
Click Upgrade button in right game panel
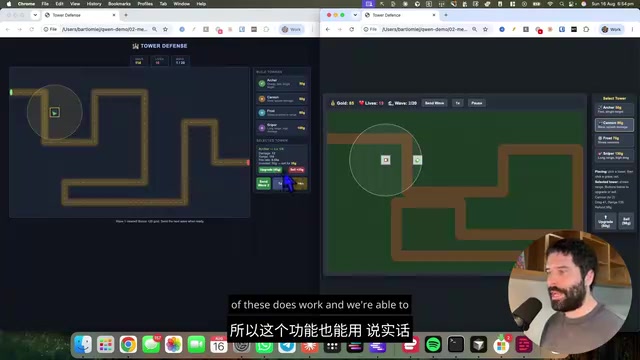pos(605,221)
